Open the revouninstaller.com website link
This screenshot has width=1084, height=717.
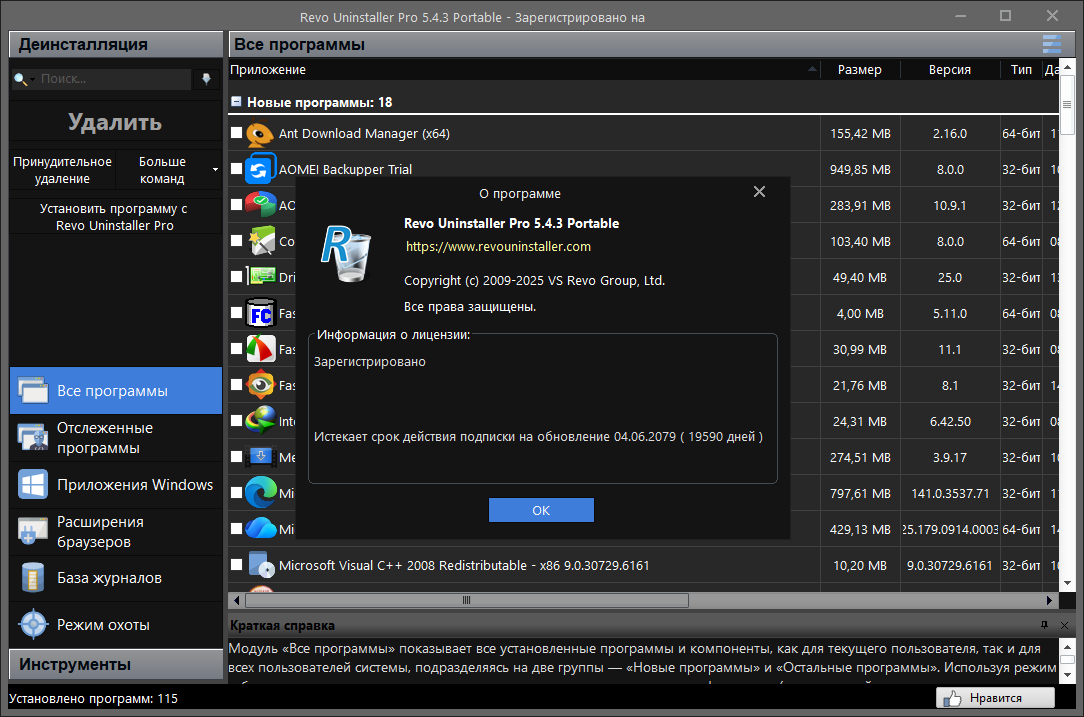coord(498,246)
